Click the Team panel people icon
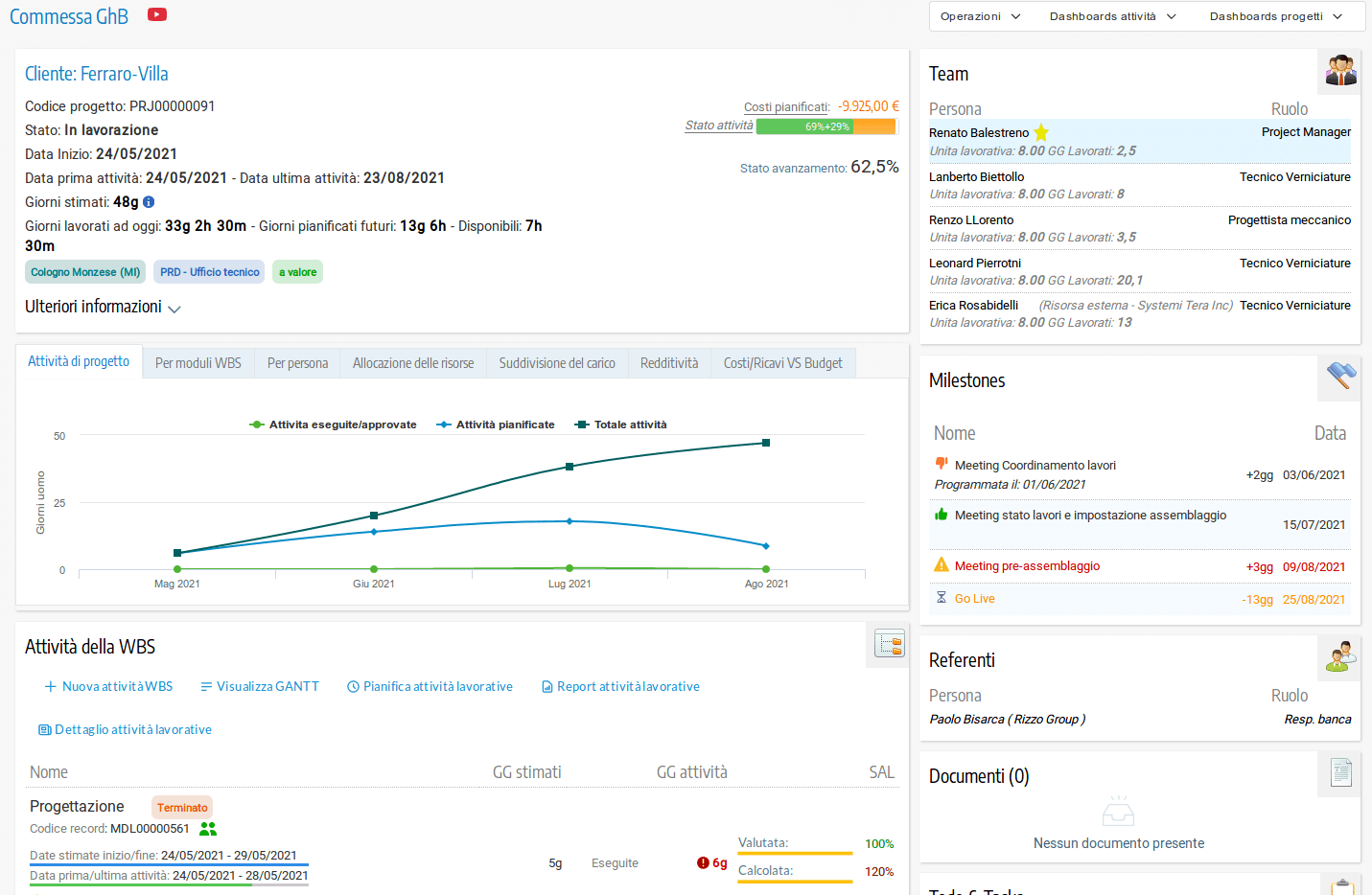Viewport: 1372px width, 895px height. (1339, 71)
